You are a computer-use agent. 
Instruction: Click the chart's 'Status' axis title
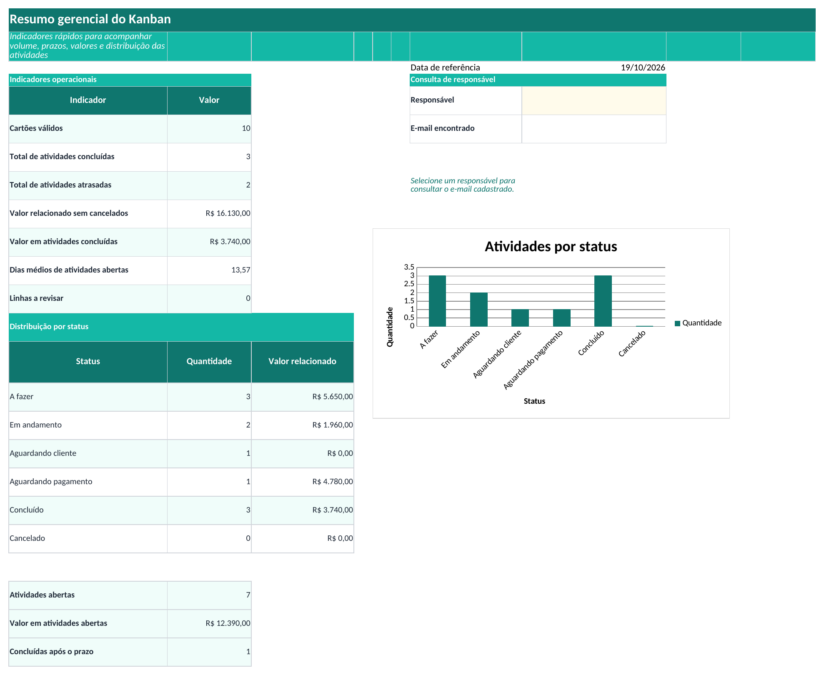534,401
